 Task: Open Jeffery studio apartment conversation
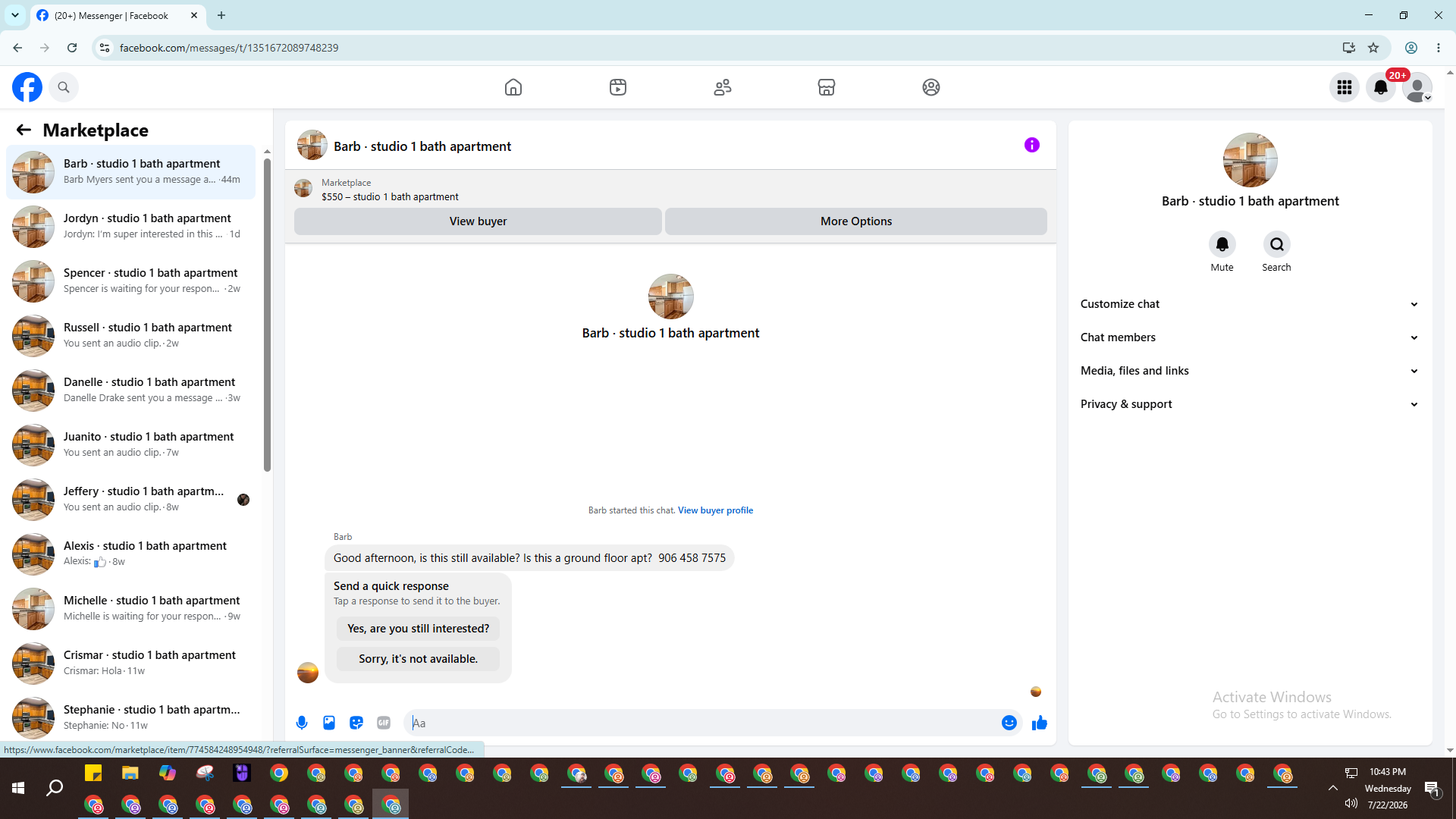click(131, 499)
